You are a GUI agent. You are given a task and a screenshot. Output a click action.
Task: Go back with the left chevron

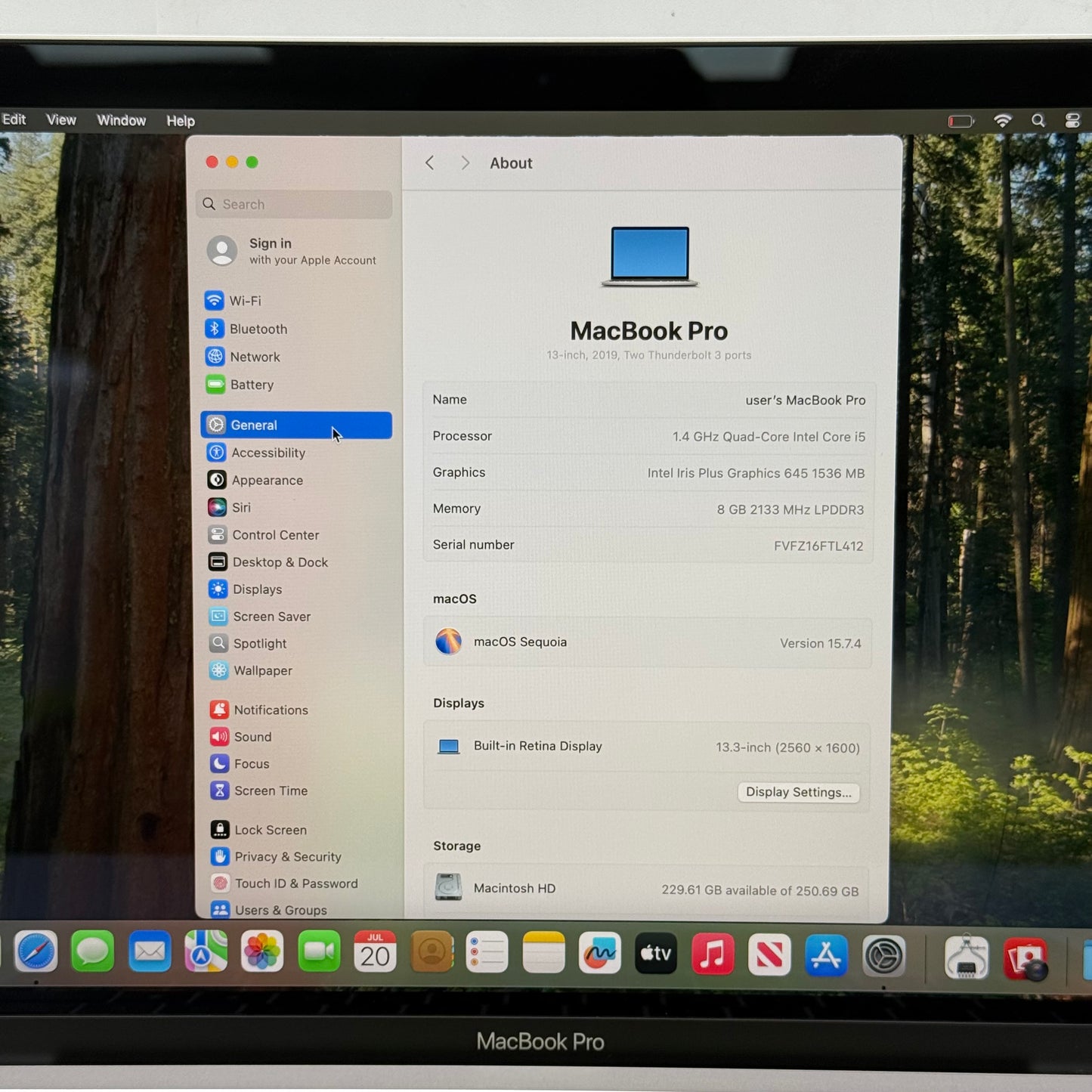click(x=429, y=163)
